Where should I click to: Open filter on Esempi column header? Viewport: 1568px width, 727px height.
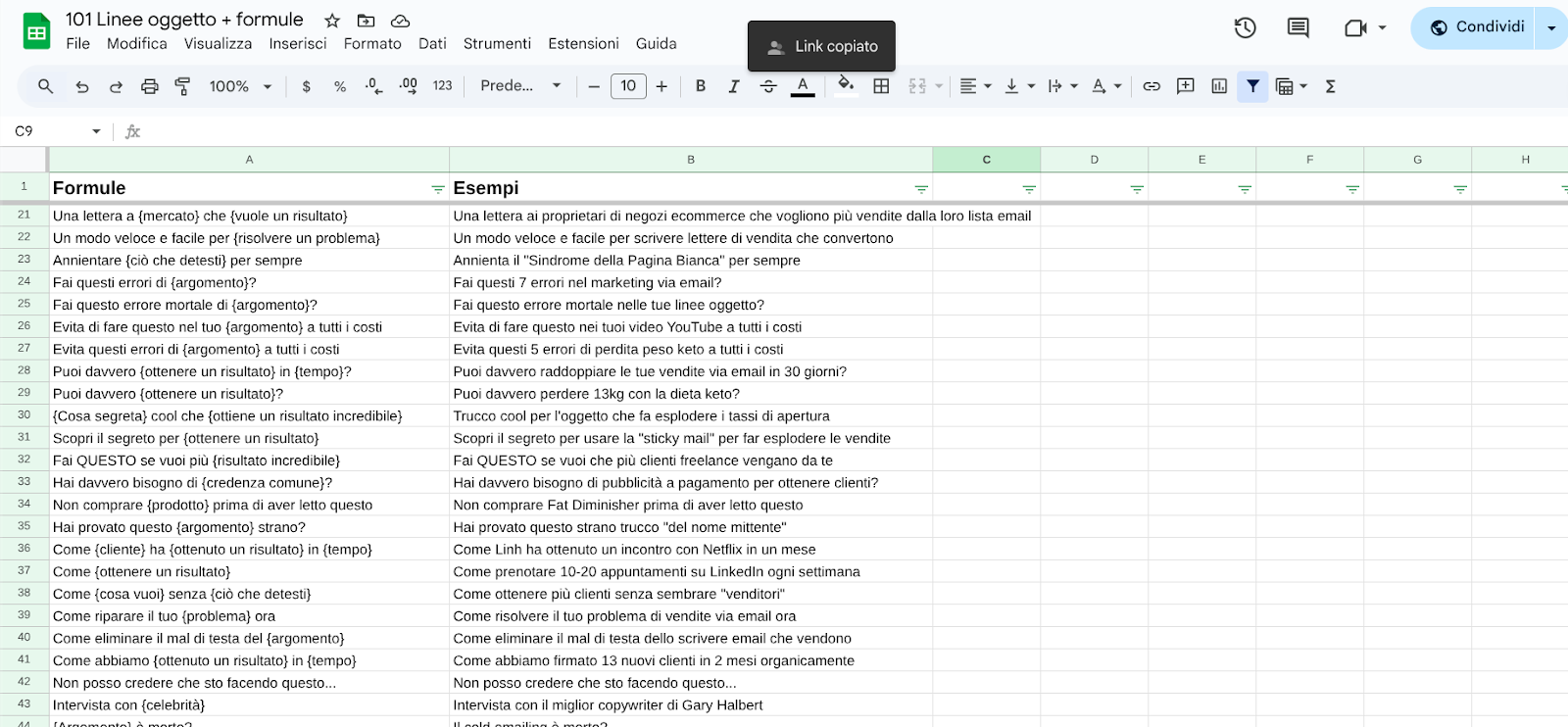921,189
